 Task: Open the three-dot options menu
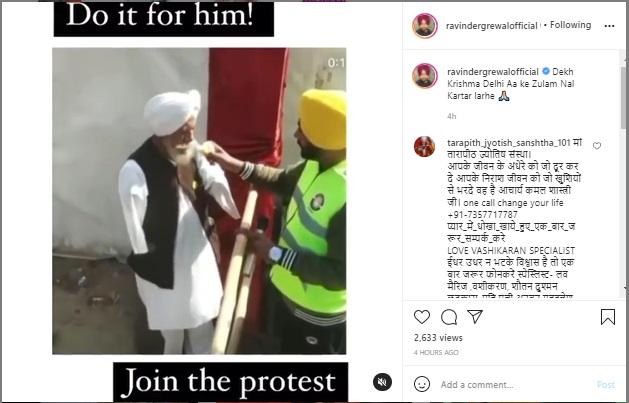(609, 26)
